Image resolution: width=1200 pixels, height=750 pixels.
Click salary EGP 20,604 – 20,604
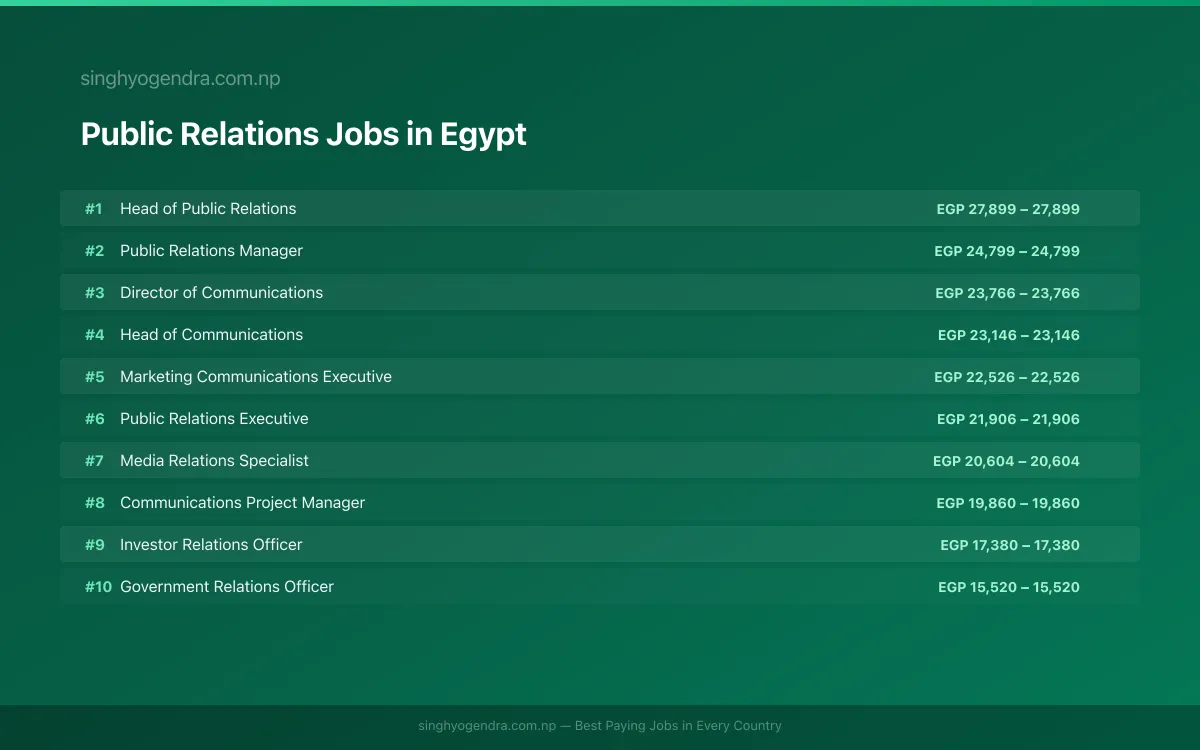click(1006, 461)
